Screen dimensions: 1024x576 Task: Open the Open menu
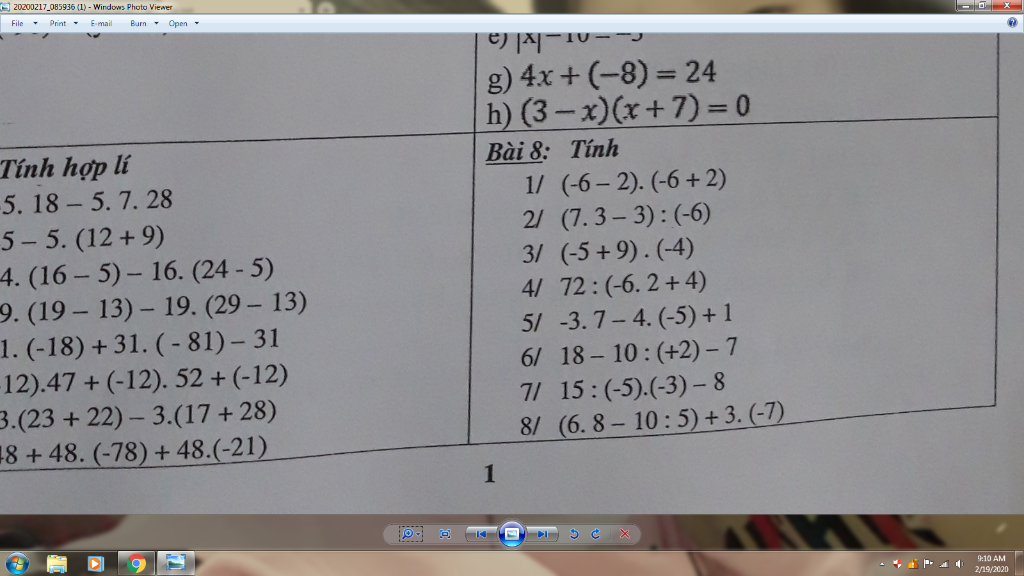pos(178,23)
